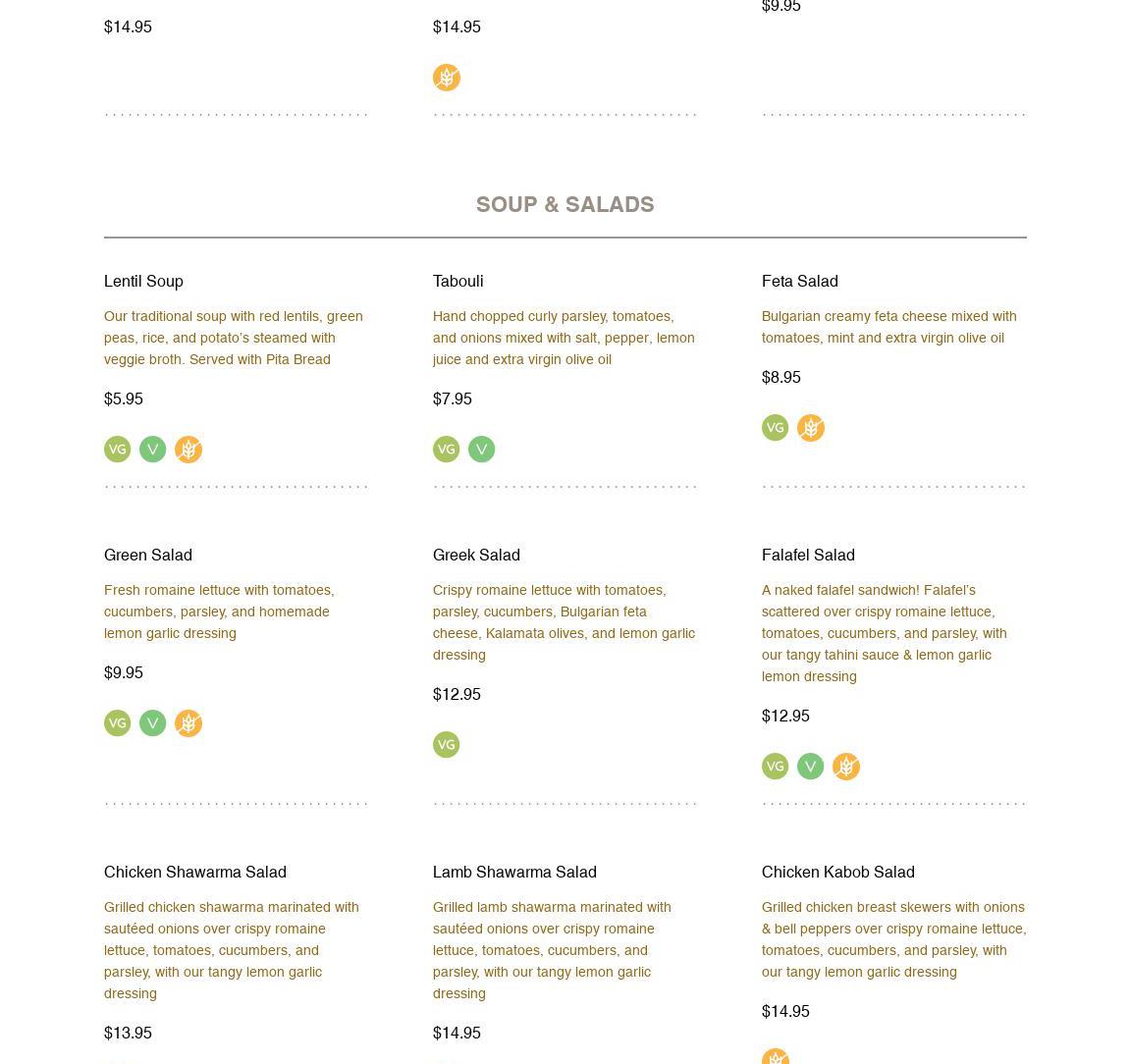Image resolution: width=1130 pixels, height=1064 pixels.
Task: Select the Chicken Shawarma Salad title
Action: point(195,873)
